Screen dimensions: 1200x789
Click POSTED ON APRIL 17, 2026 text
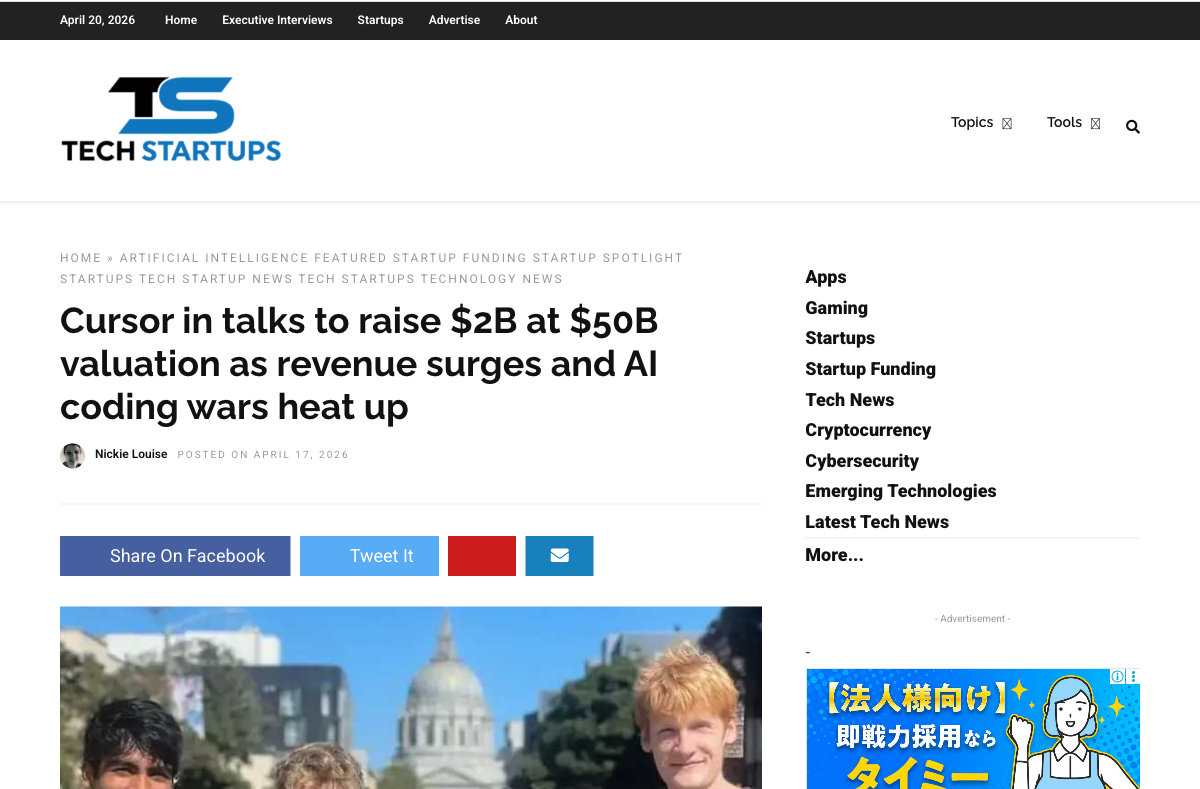(x=263, y=455)
